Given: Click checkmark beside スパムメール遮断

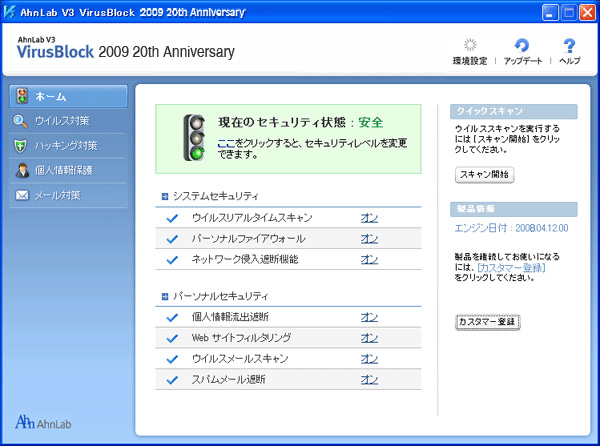Looking at the screenshot, I should [172, 379].
